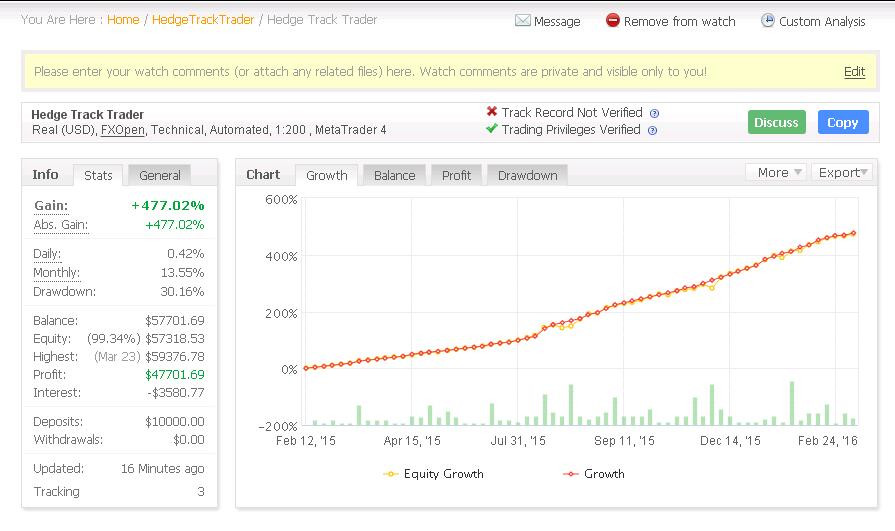The width and height of the screenshot is (895, 531).
Task: Open the Export dropdown in chart panel
Action: 842,172
